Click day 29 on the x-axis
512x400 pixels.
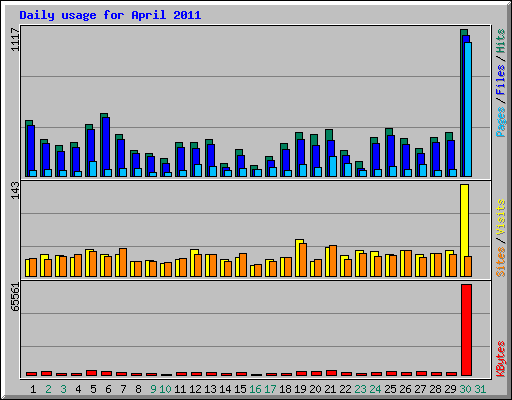(450, 389)
